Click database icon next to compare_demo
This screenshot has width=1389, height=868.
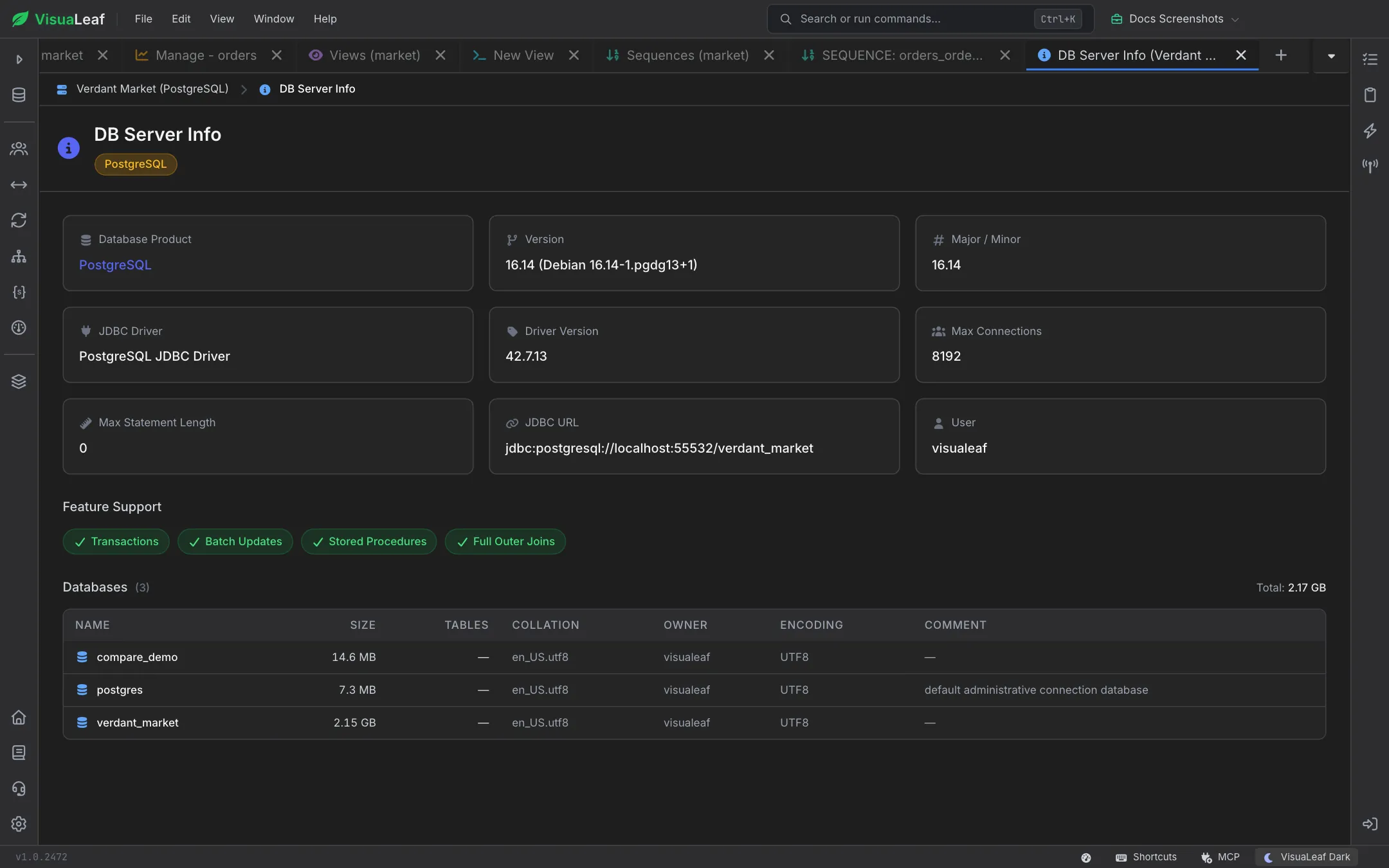pyautogui.click(x=82, y=657)
